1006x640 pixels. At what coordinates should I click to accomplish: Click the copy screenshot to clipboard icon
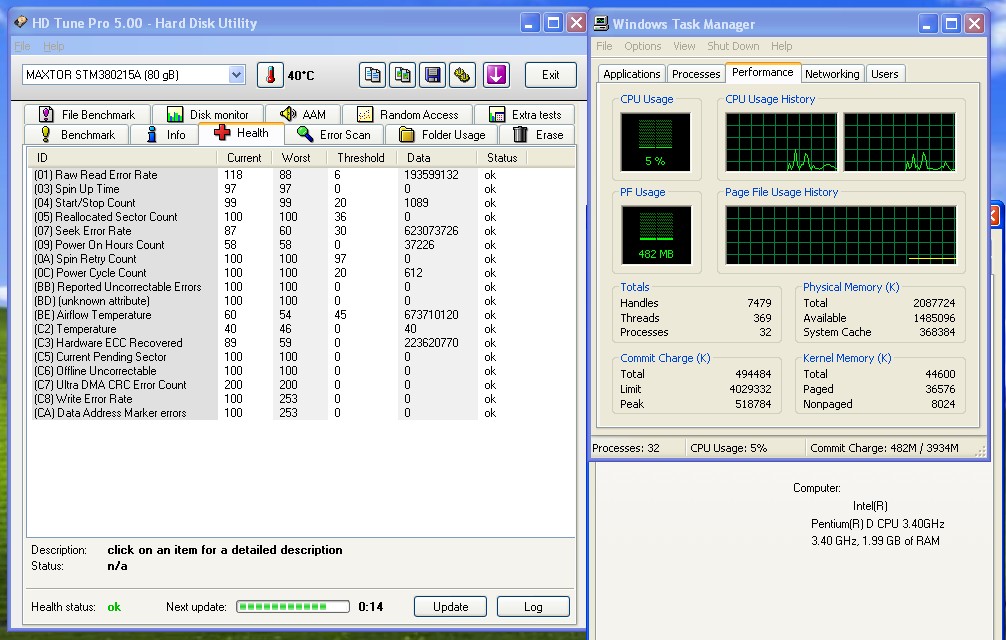coord(402,74)
